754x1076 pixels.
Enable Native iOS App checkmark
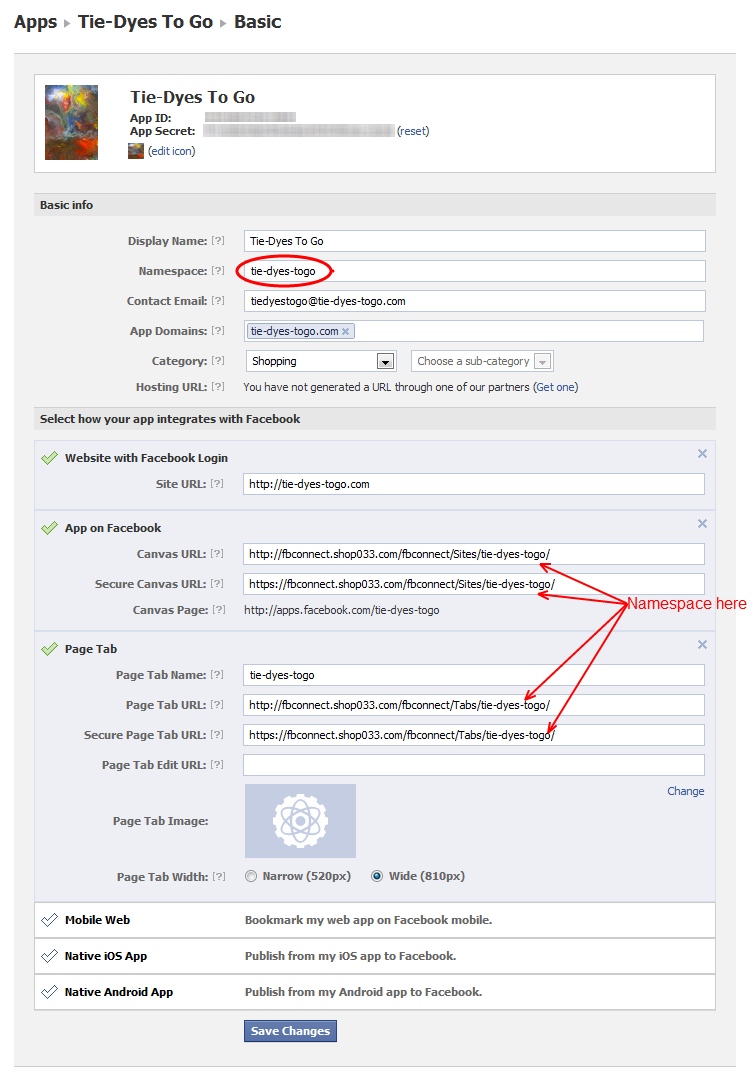[49, 956]
